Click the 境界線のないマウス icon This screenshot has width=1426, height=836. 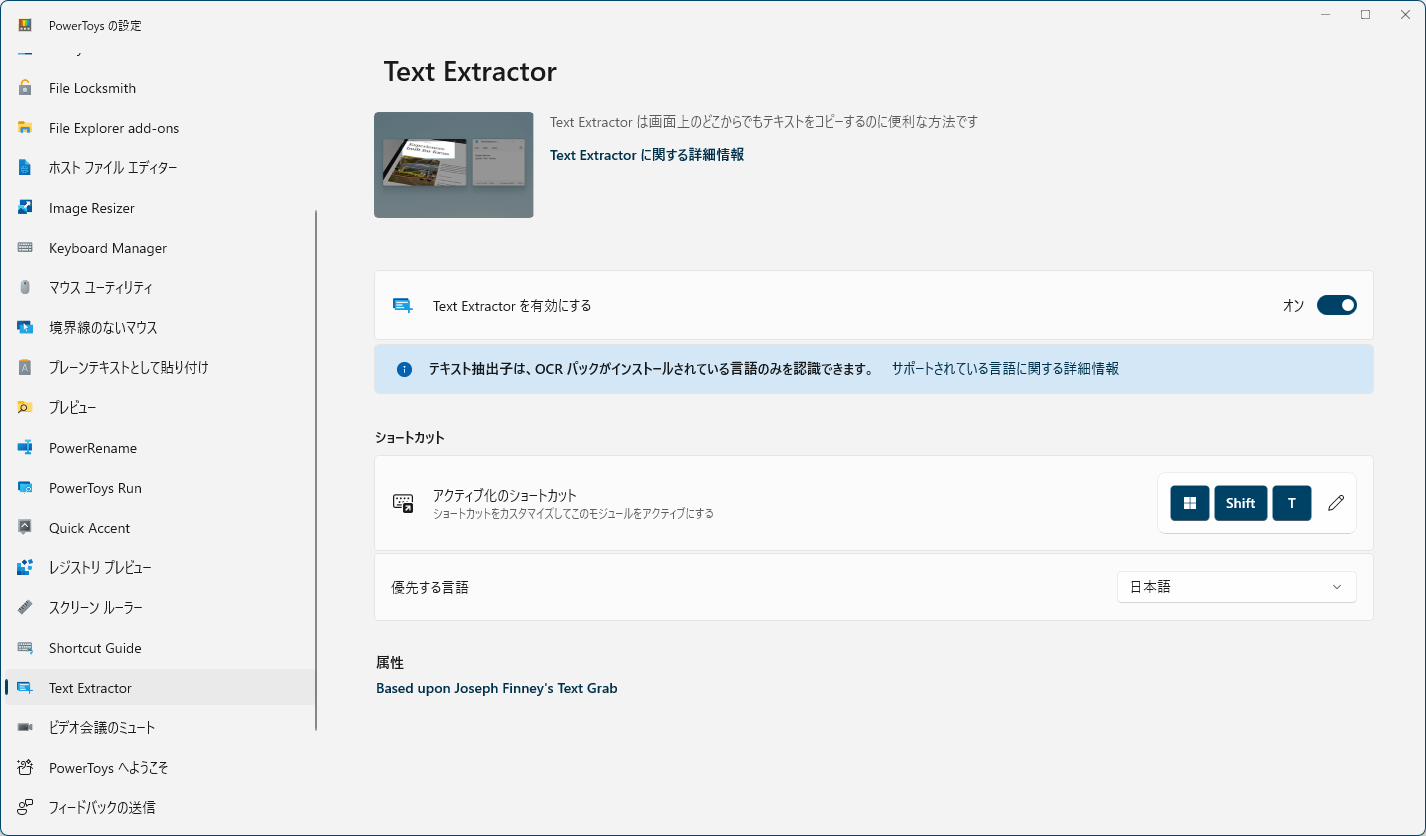tap(25, 328)
